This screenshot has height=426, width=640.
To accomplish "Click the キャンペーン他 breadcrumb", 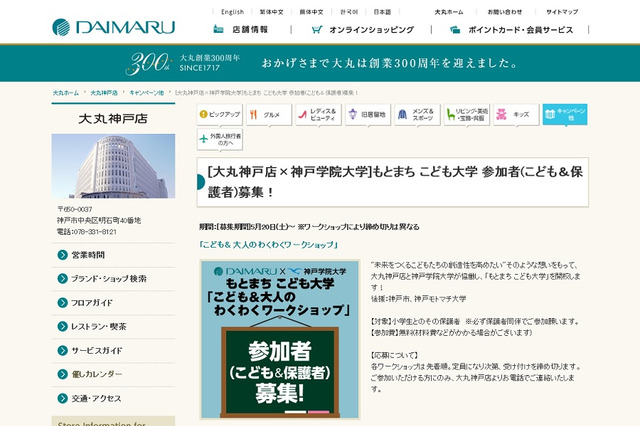I will pyautogui.click(x=147, y=93).
